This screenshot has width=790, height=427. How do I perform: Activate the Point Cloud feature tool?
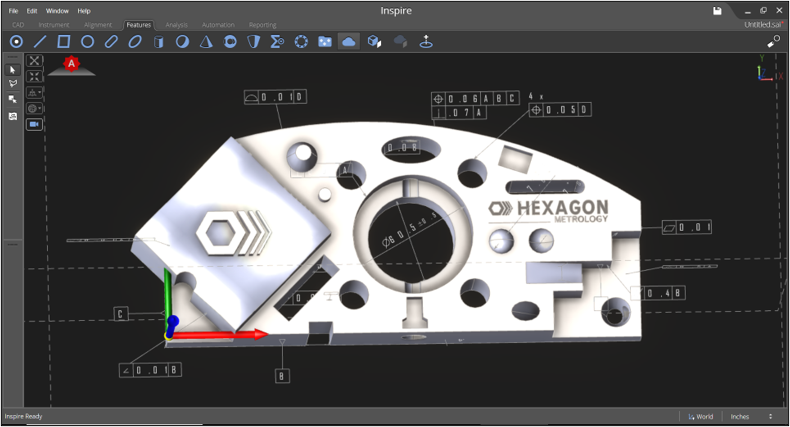(x=349, y=42)
